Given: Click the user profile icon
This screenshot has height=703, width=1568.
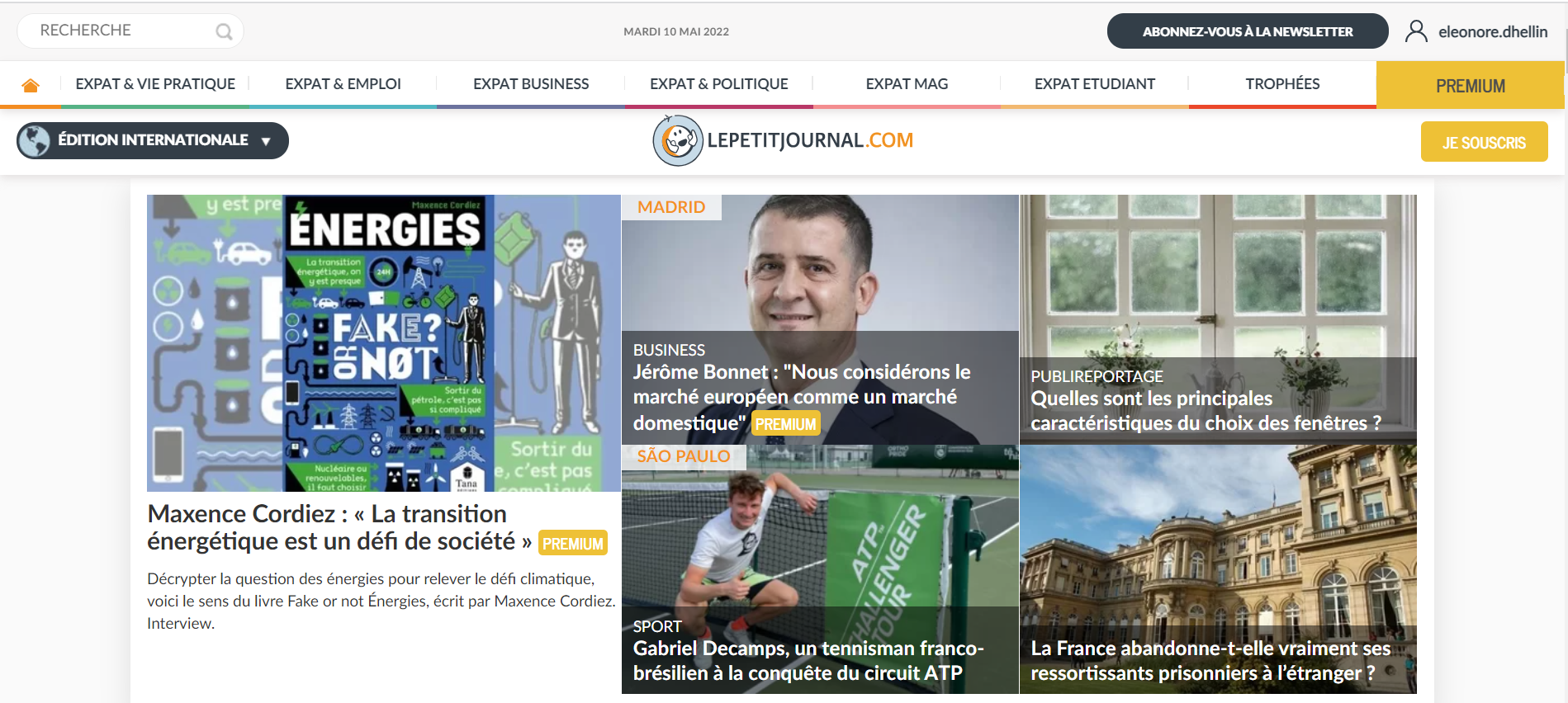Looking at the screenshot, I should pyautogui.click(x=1416, y=31).
